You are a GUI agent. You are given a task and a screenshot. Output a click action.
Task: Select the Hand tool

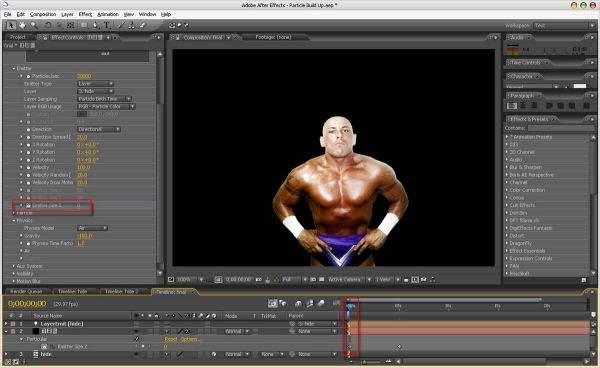(23, 25)
